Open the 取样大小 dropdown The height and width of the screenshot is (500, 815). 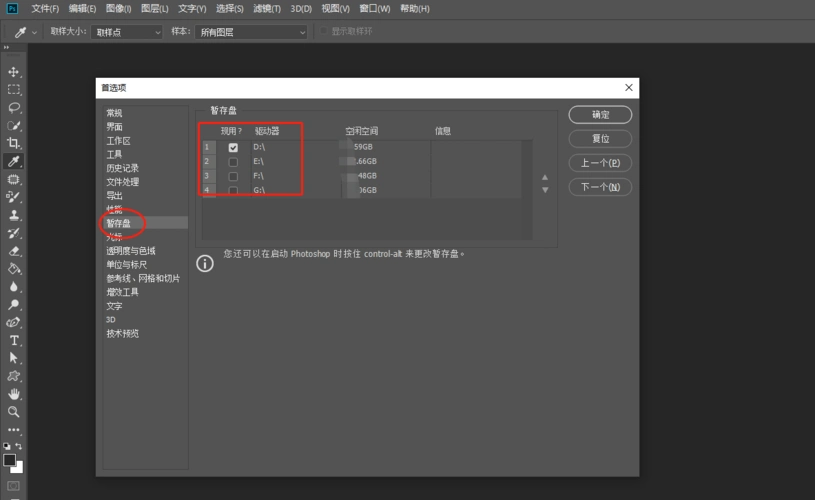126,32
